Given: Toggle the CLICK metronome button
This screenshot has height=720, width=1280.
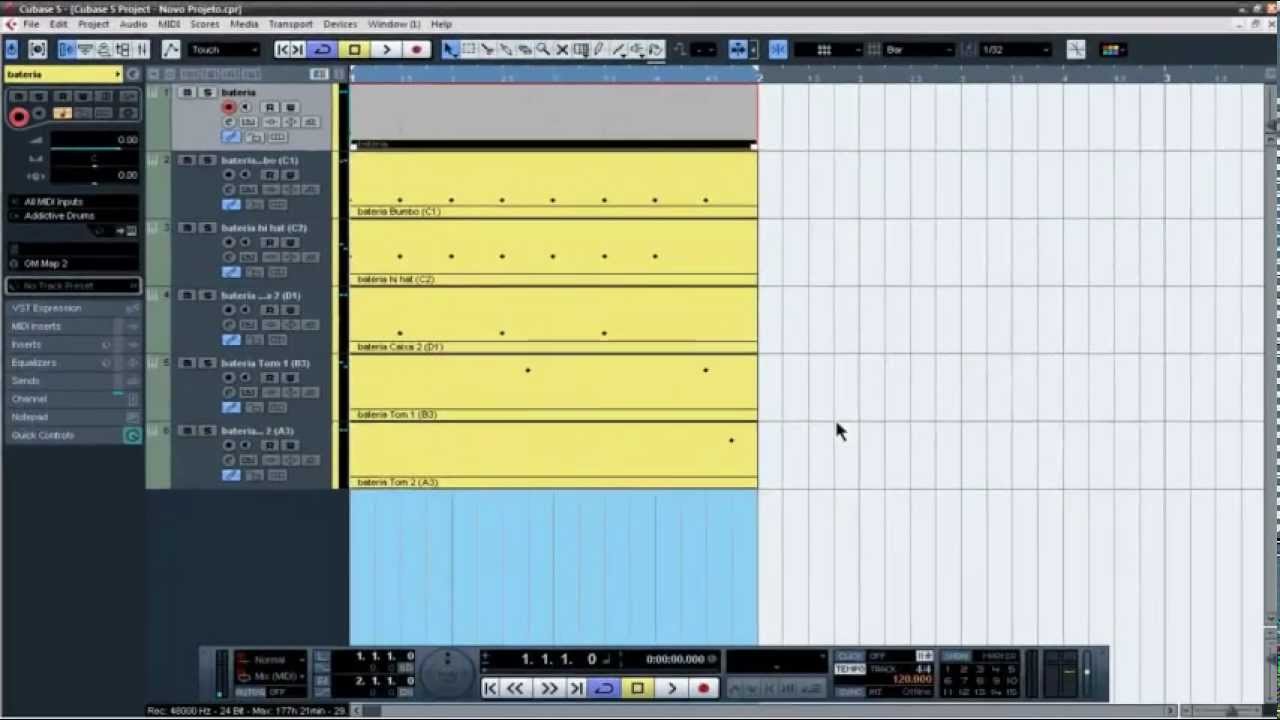Looking at the screenshot, I should [x=849, y=656].
